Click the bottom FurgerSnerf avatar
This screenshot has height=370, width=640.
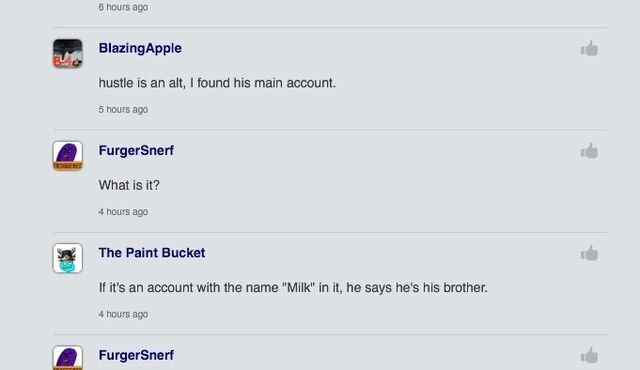pyautogui.click(x=68, y=358)
